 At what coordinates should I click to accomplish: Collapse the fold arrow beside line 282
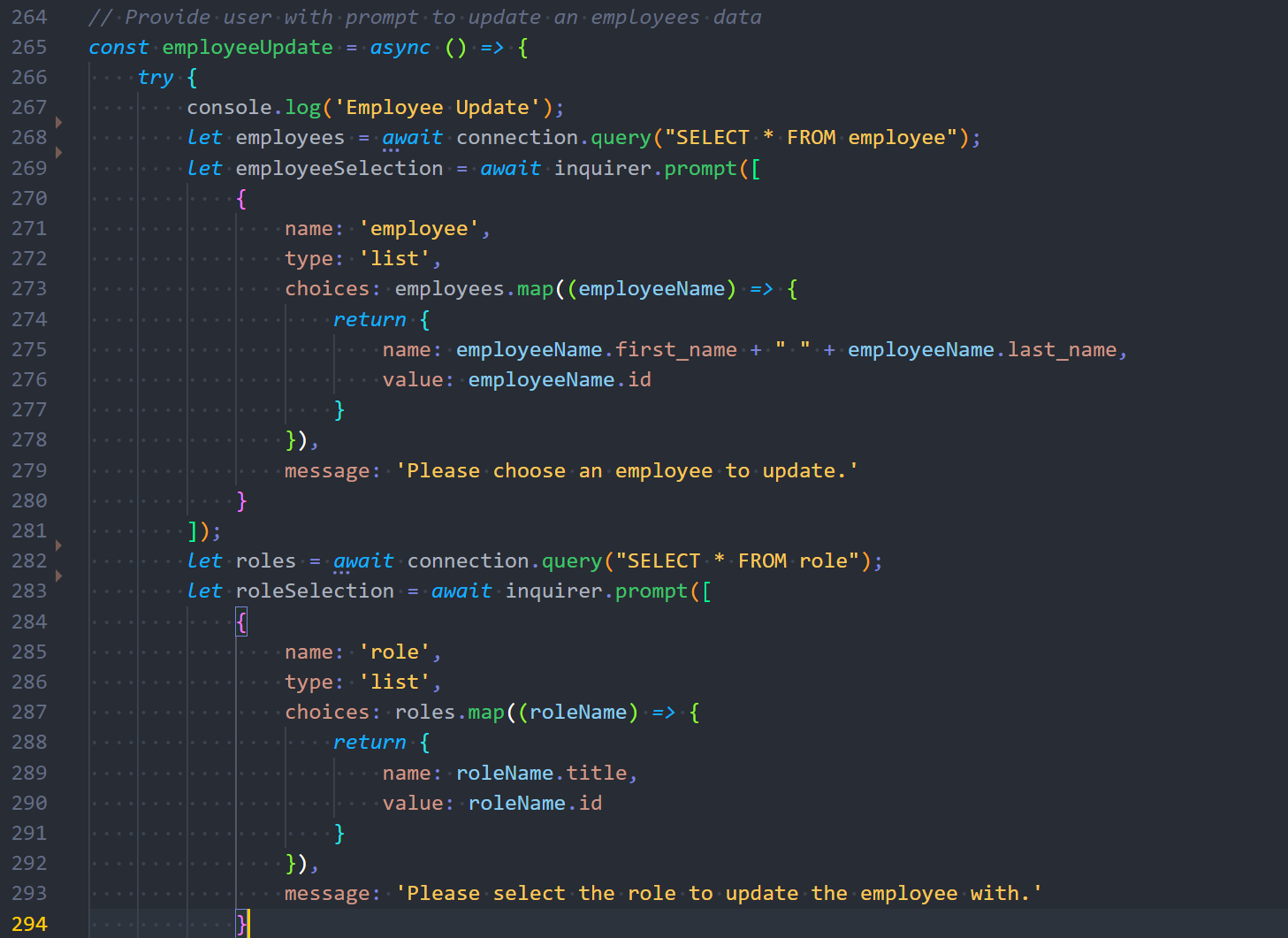(x=58, y=545)
